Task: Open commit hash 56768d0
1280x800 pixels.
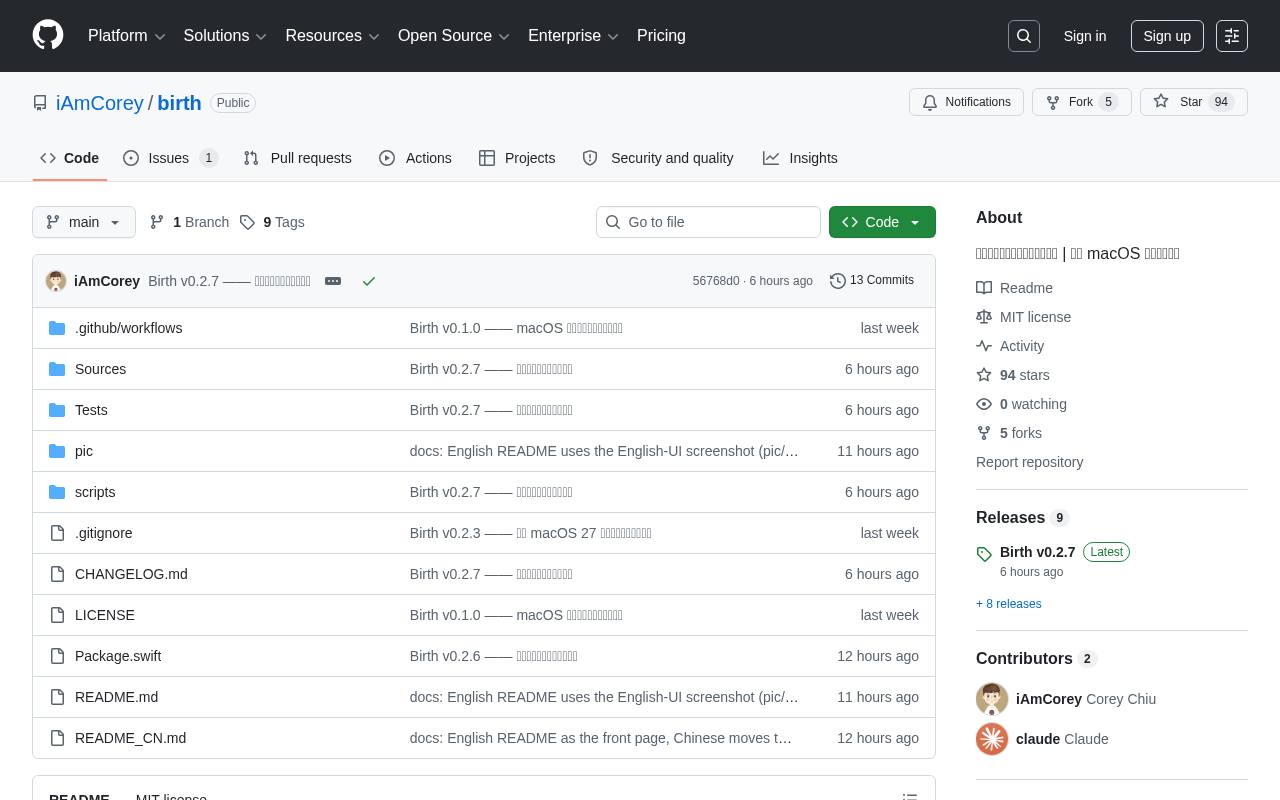Action: (716, 281)
